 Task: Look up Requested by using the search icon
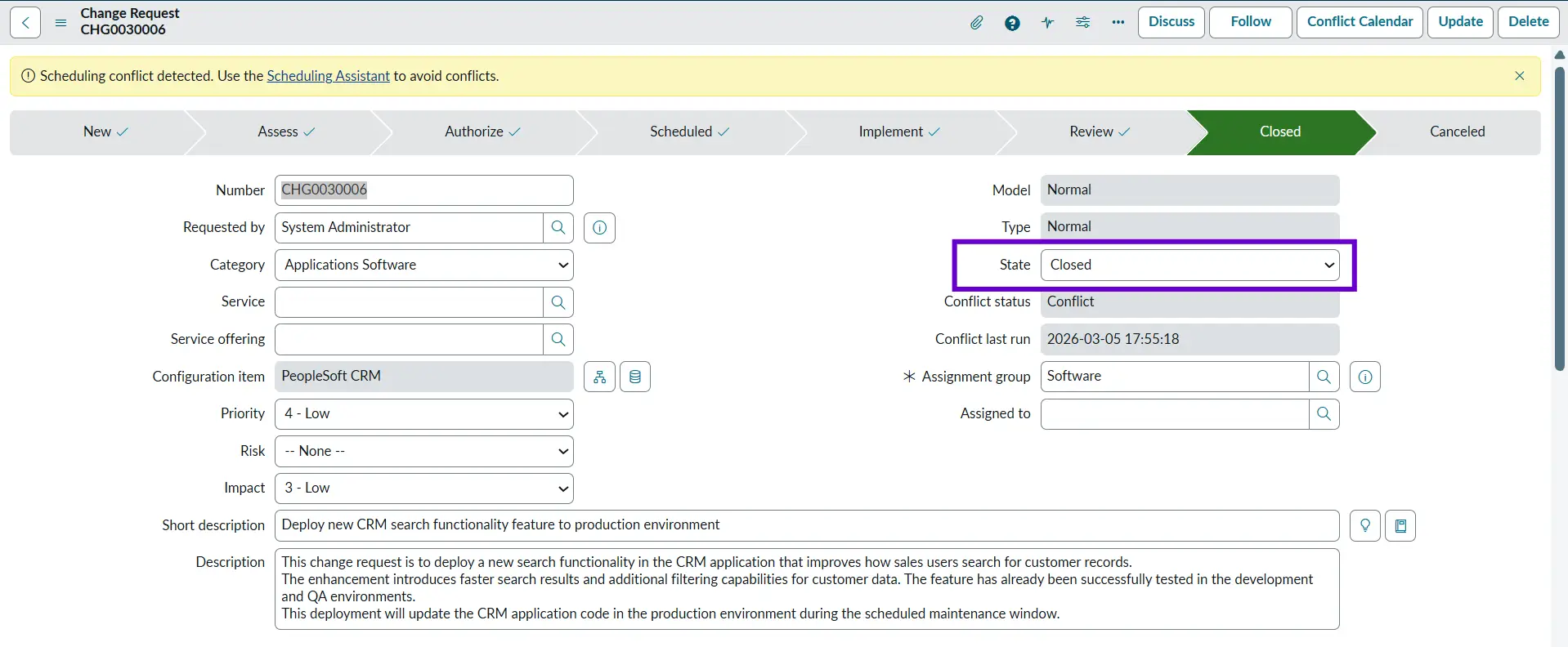click(558, 227)
